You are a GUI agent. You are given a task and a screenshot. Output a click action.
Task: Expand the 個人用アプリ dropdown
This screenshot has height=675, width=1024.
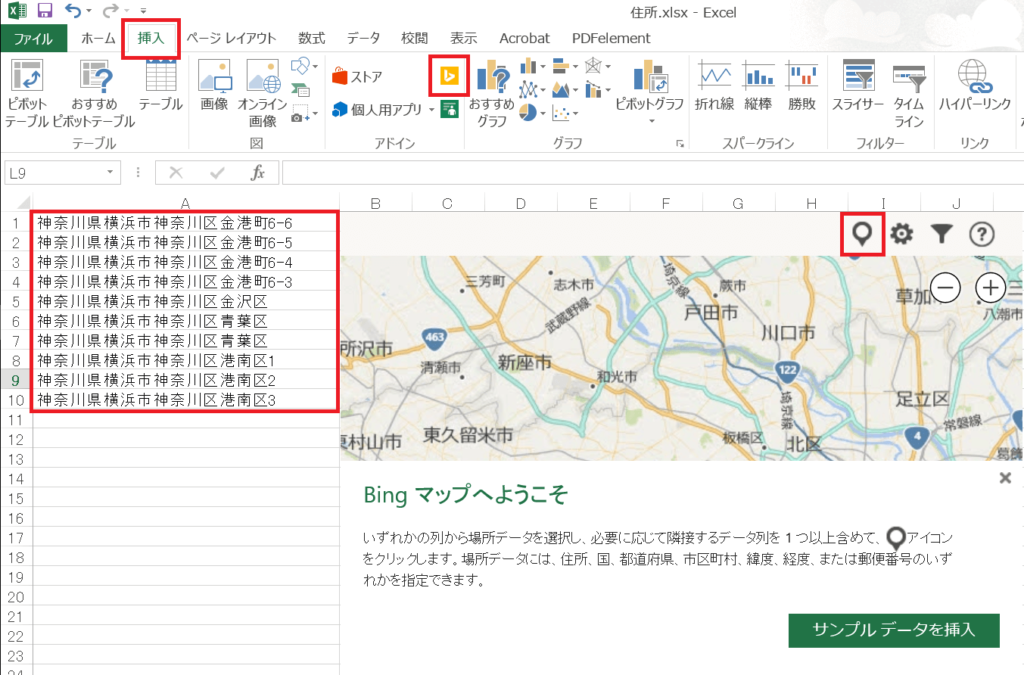pyautogui.click(x=432, y=110)
